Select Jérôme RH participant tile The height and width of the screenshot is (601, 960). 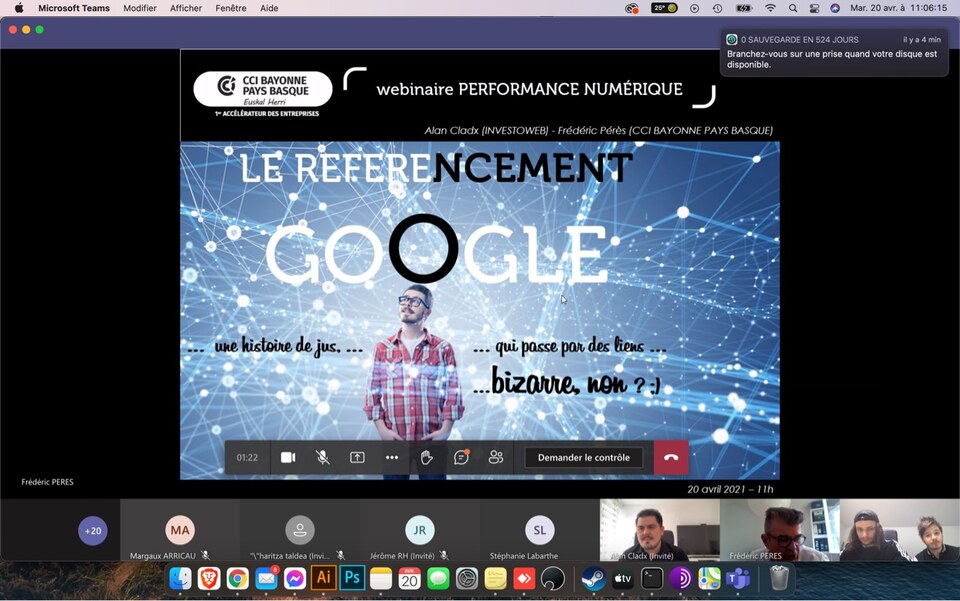(x=419, y=530)
